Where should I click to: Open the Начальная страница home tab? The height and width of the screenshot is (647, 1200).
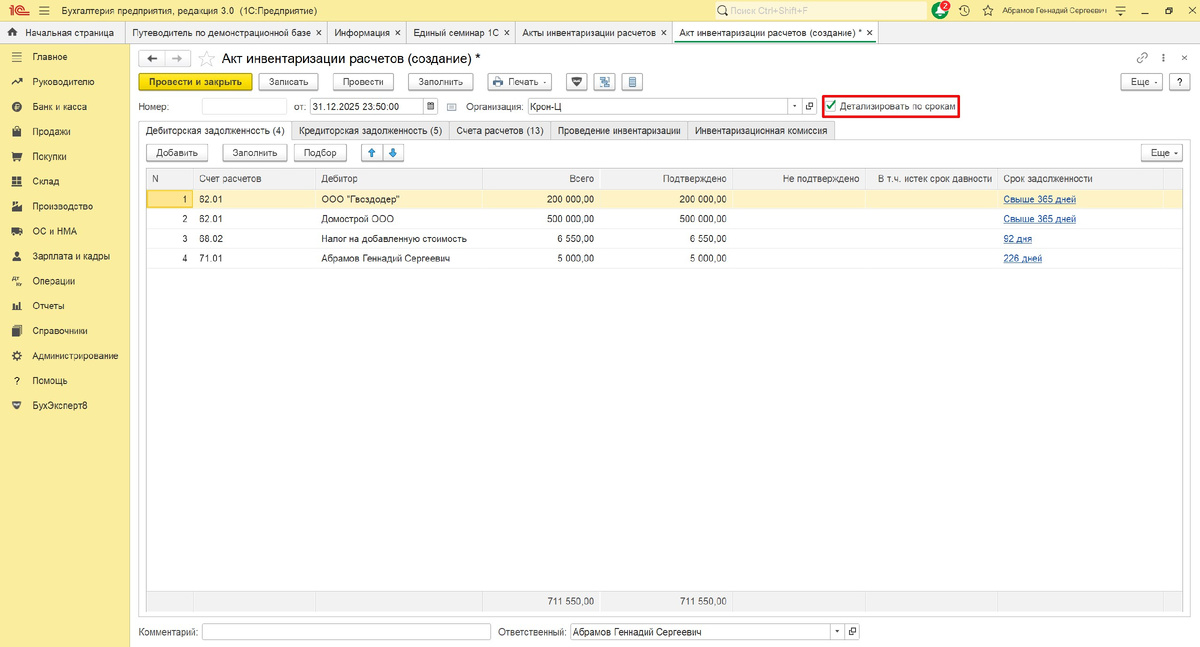point(62,32)
